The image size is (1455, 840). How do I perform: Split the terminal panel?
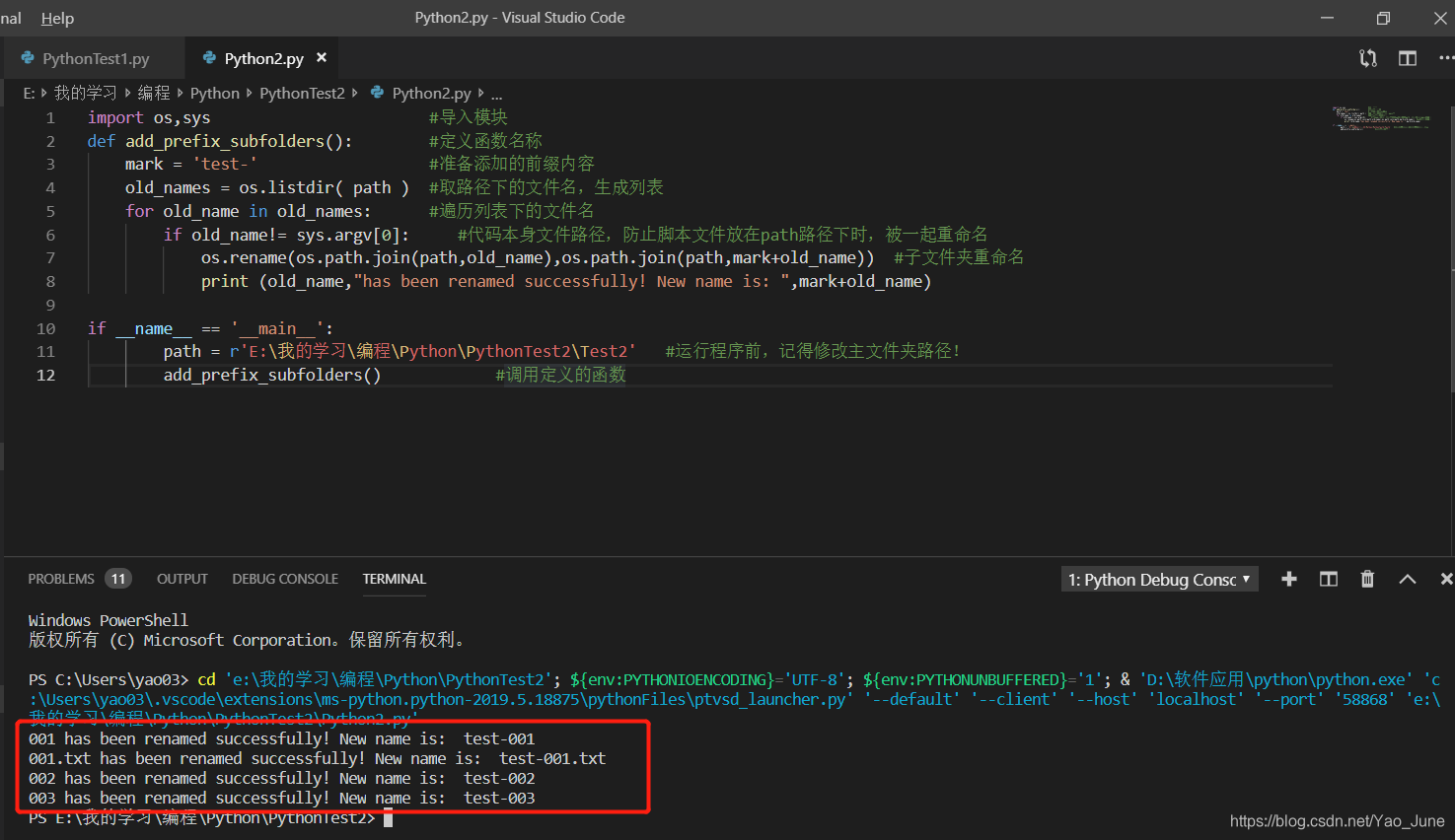pos(1329,579)
